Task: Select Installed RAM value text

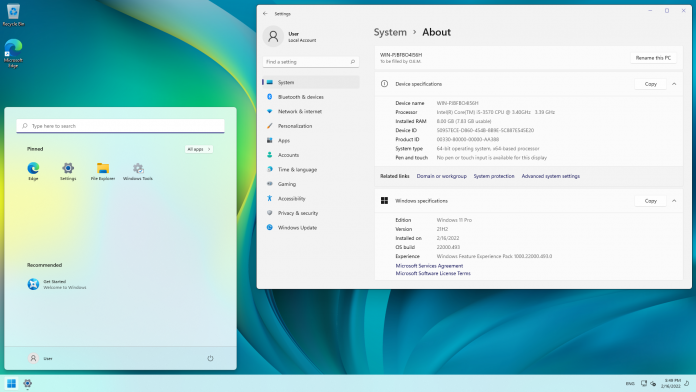Action: pos(463,121)
